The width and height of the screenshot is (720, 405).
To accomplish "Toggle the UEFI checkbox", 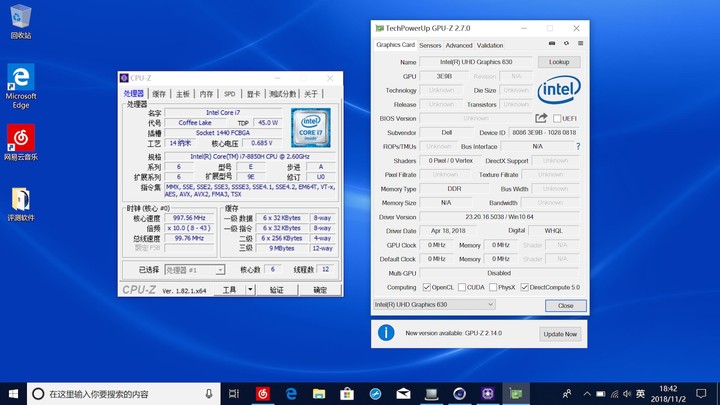I will [x=558, y=118].
